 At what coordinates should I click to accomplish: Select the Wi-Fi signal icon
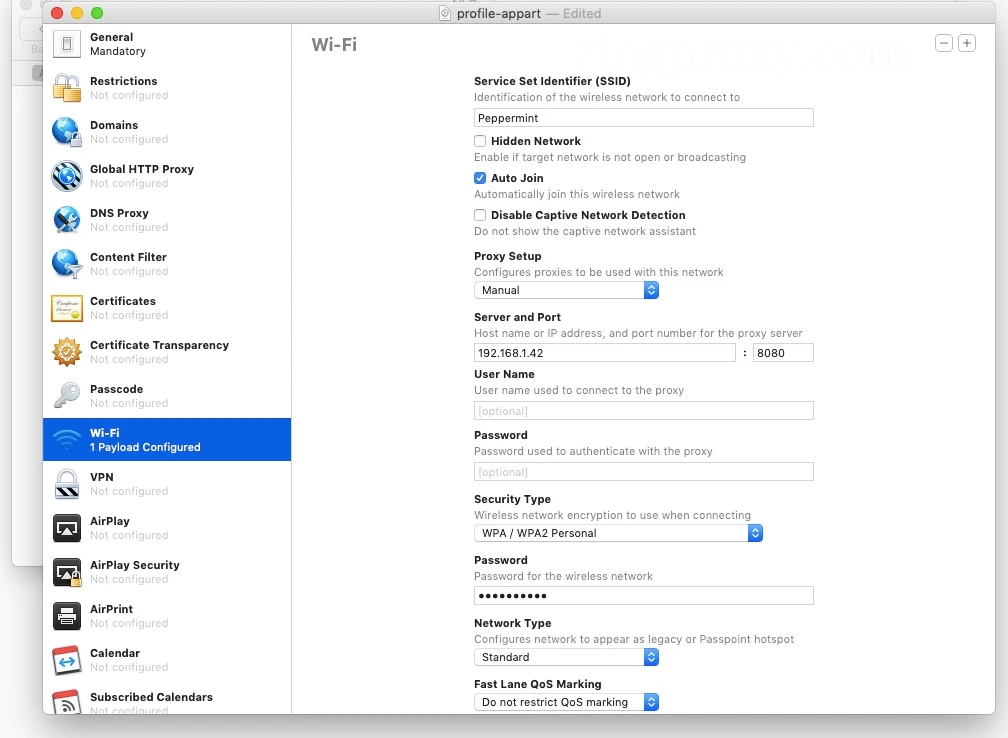coord(67,440)
